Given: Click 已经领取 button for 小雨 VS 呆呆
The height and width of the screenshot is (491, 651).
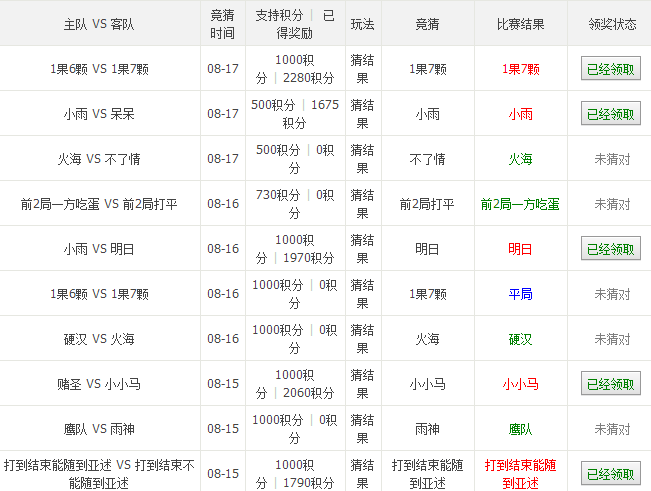Looking at the screenshot, I should [x=611, y=114].
